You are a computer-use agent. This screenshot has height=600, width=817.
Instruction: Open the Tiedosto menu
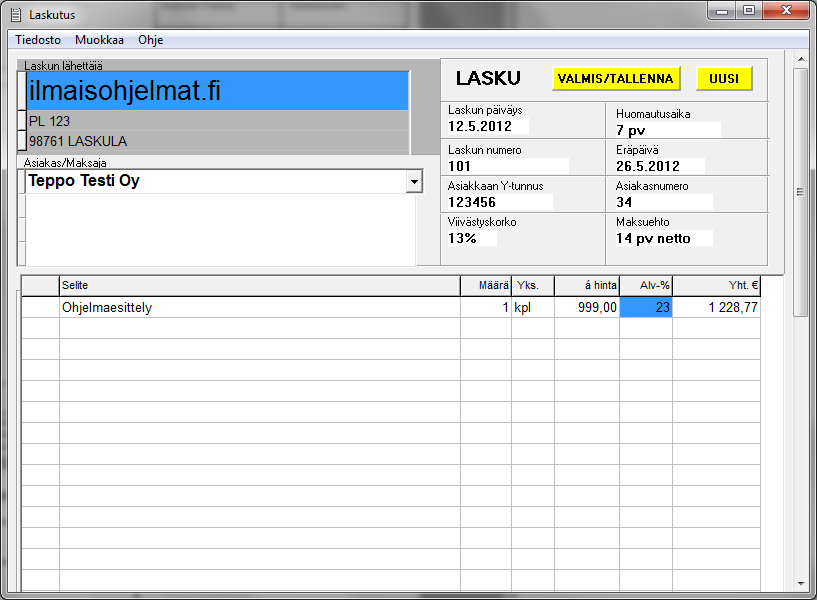38,40
